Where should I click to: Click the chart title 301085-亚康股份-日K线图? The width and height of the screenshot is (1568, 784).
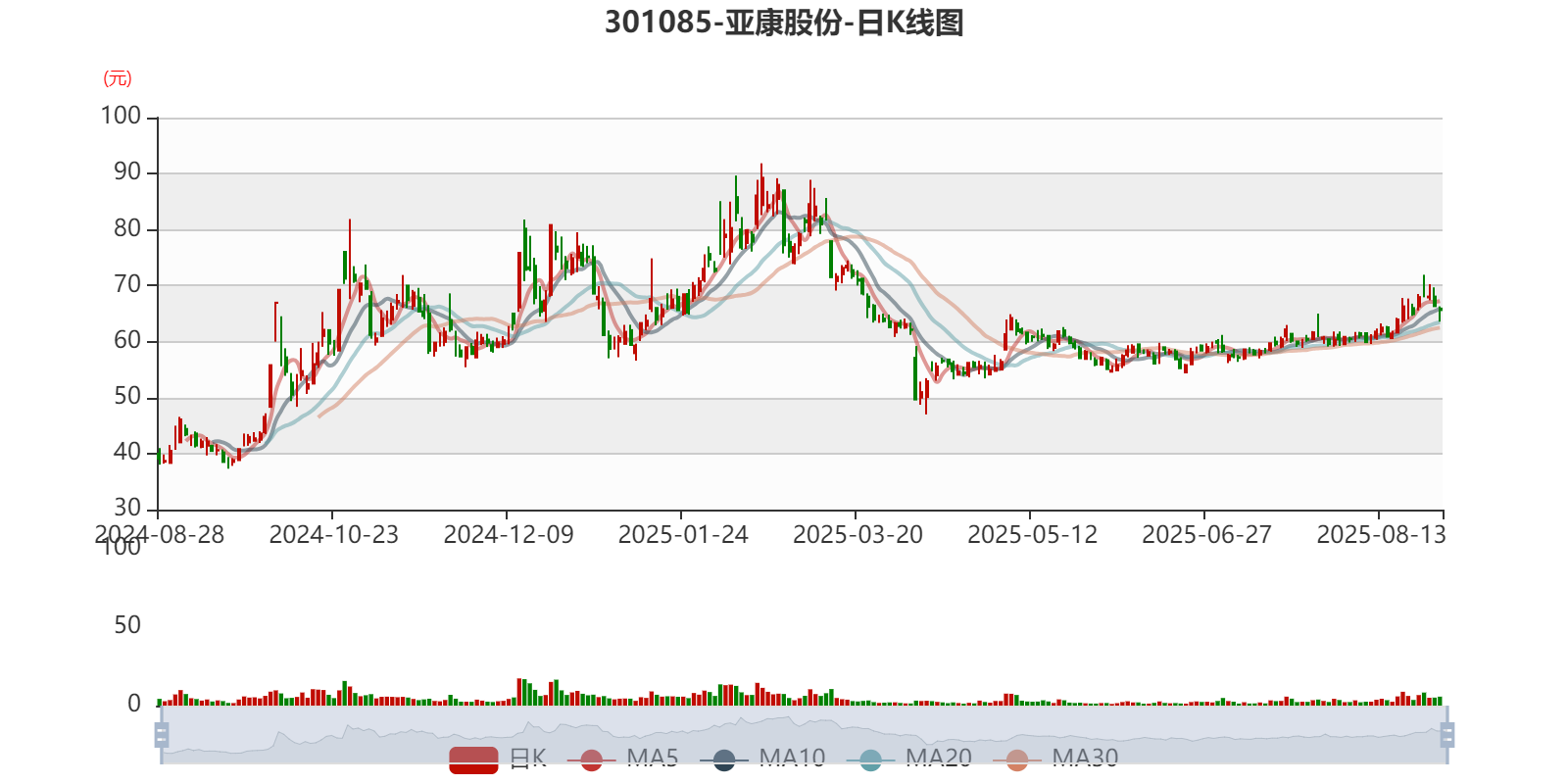[x=784, y=22]
